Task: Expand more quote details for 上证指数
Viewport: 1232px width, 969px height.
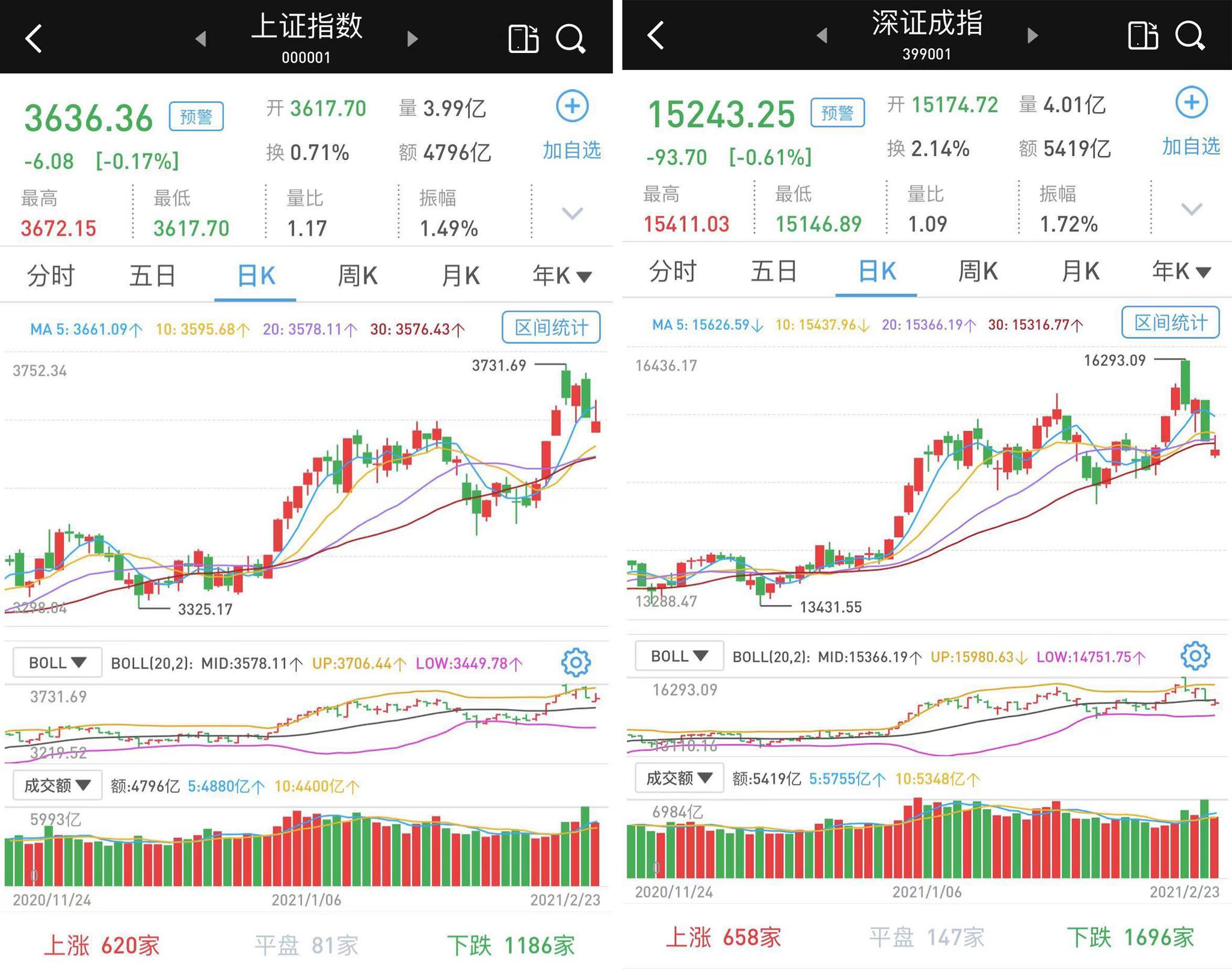Action: [572, 213]
